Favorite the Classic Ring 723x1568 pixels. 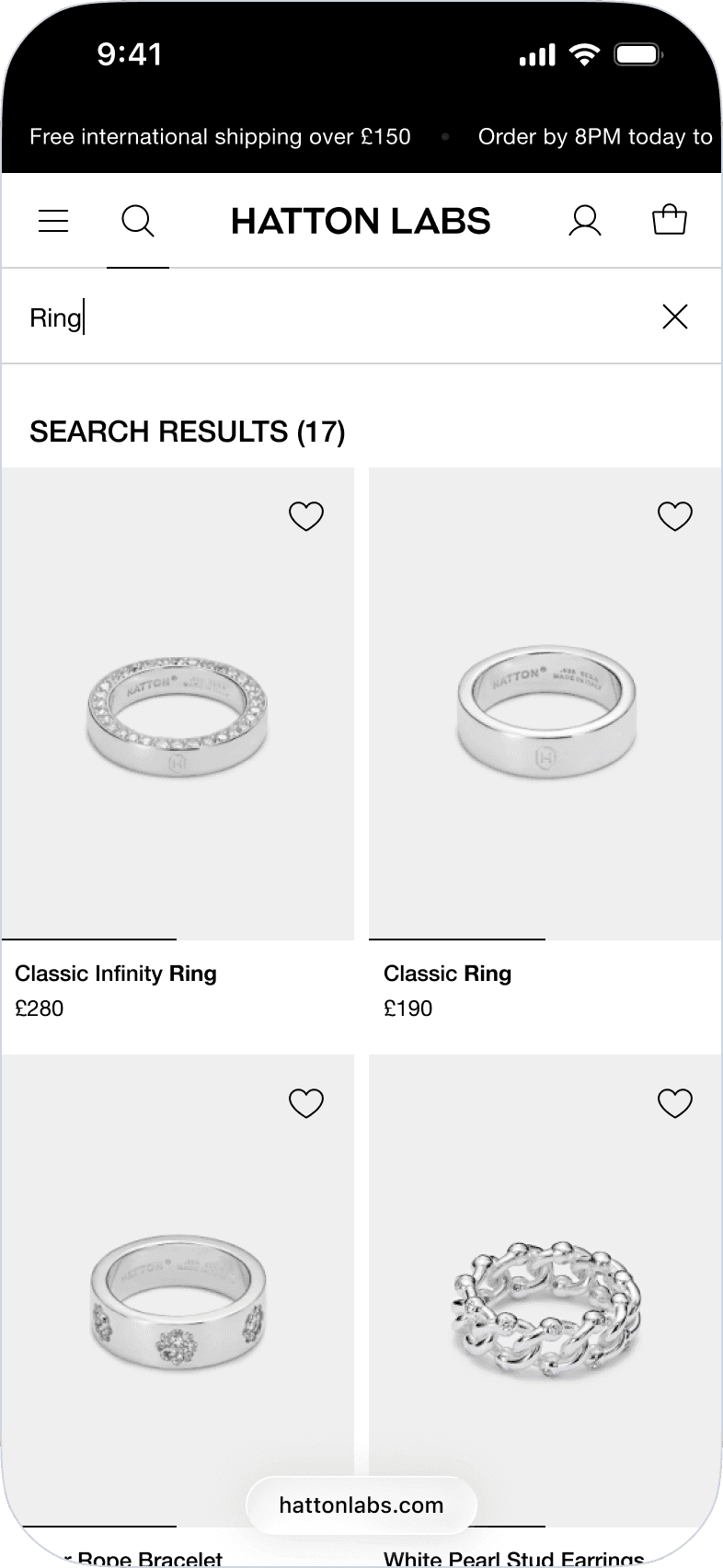click(x=675, y=516)
